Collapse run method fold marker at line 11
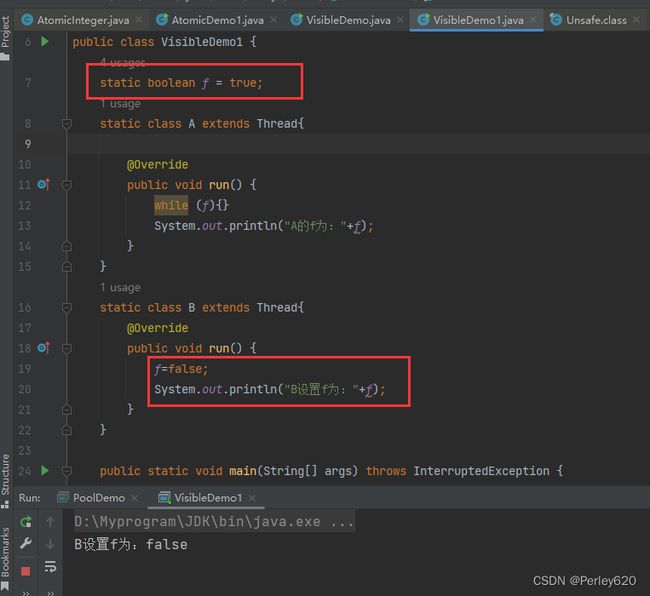650x596 pixels. point(67,184)
